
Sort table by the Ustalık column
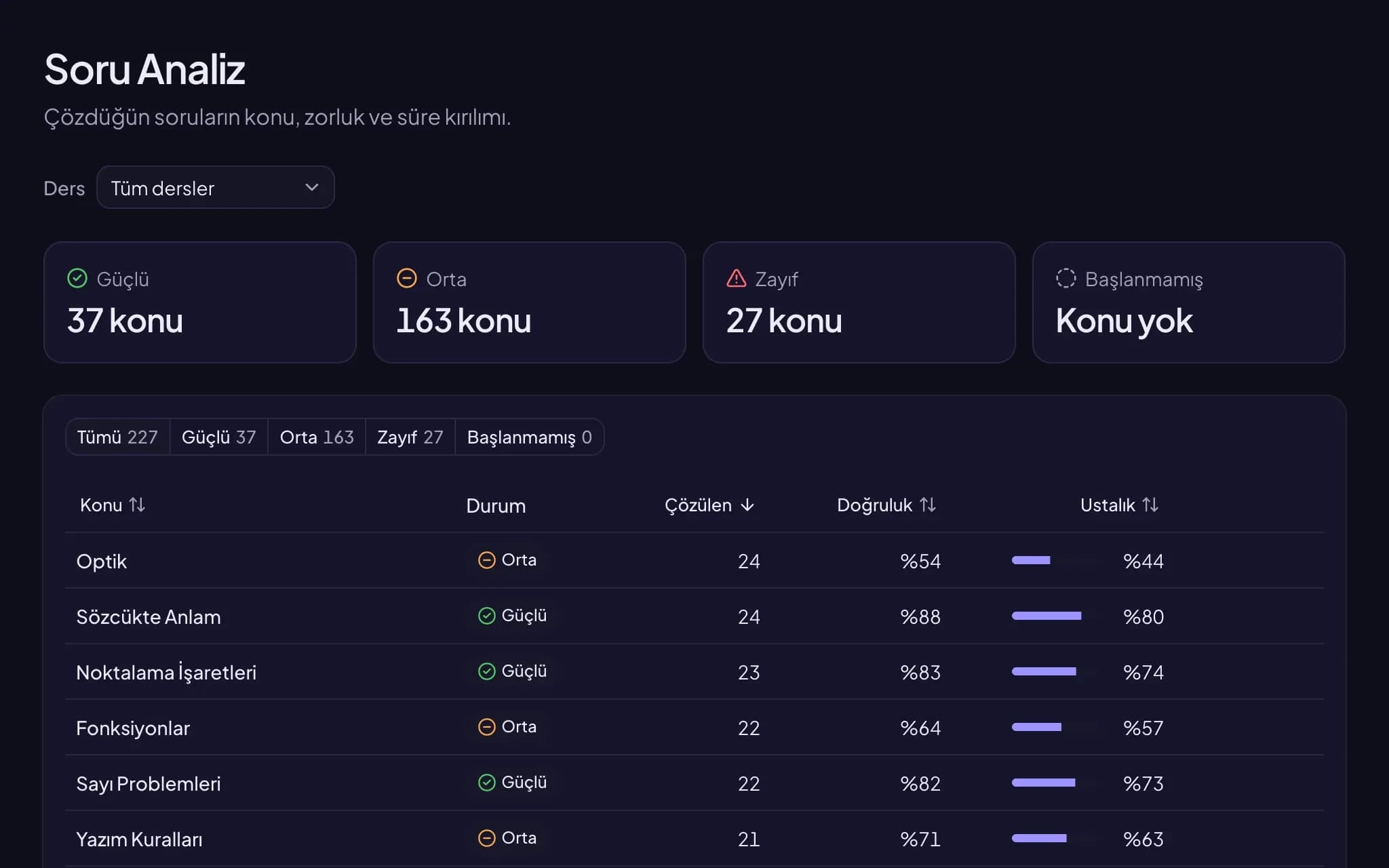[x=1120, y=505]
